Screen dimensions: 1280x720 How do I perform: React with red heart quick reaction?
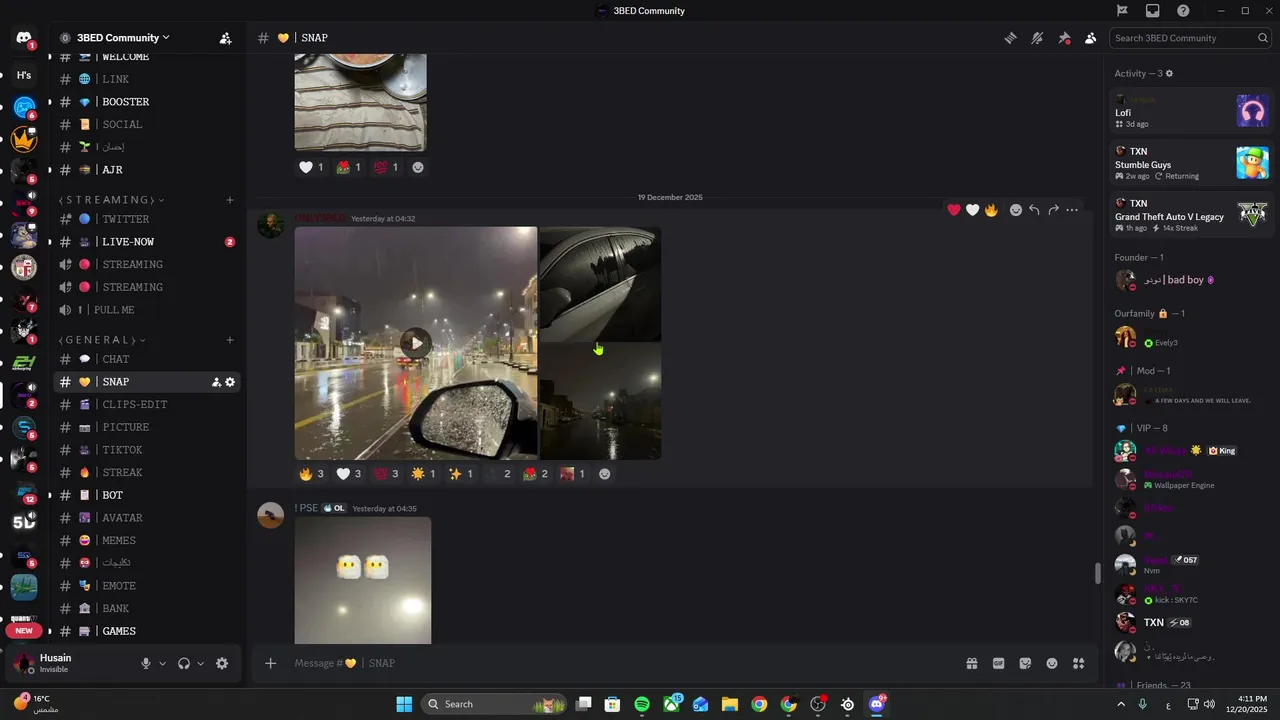click(954, 210)
